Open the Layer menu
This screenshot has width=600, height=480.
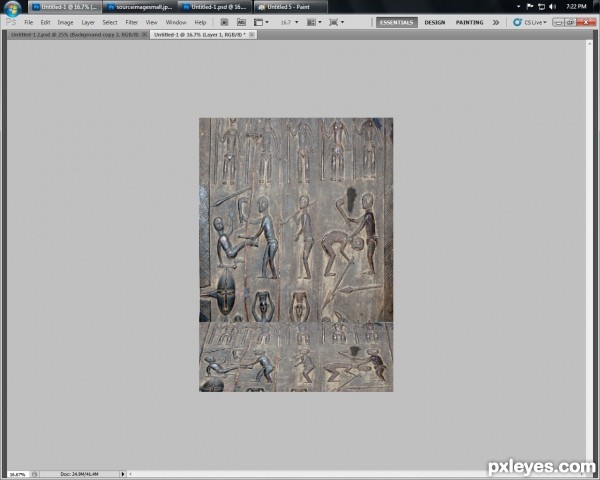(x=88, y=22)
